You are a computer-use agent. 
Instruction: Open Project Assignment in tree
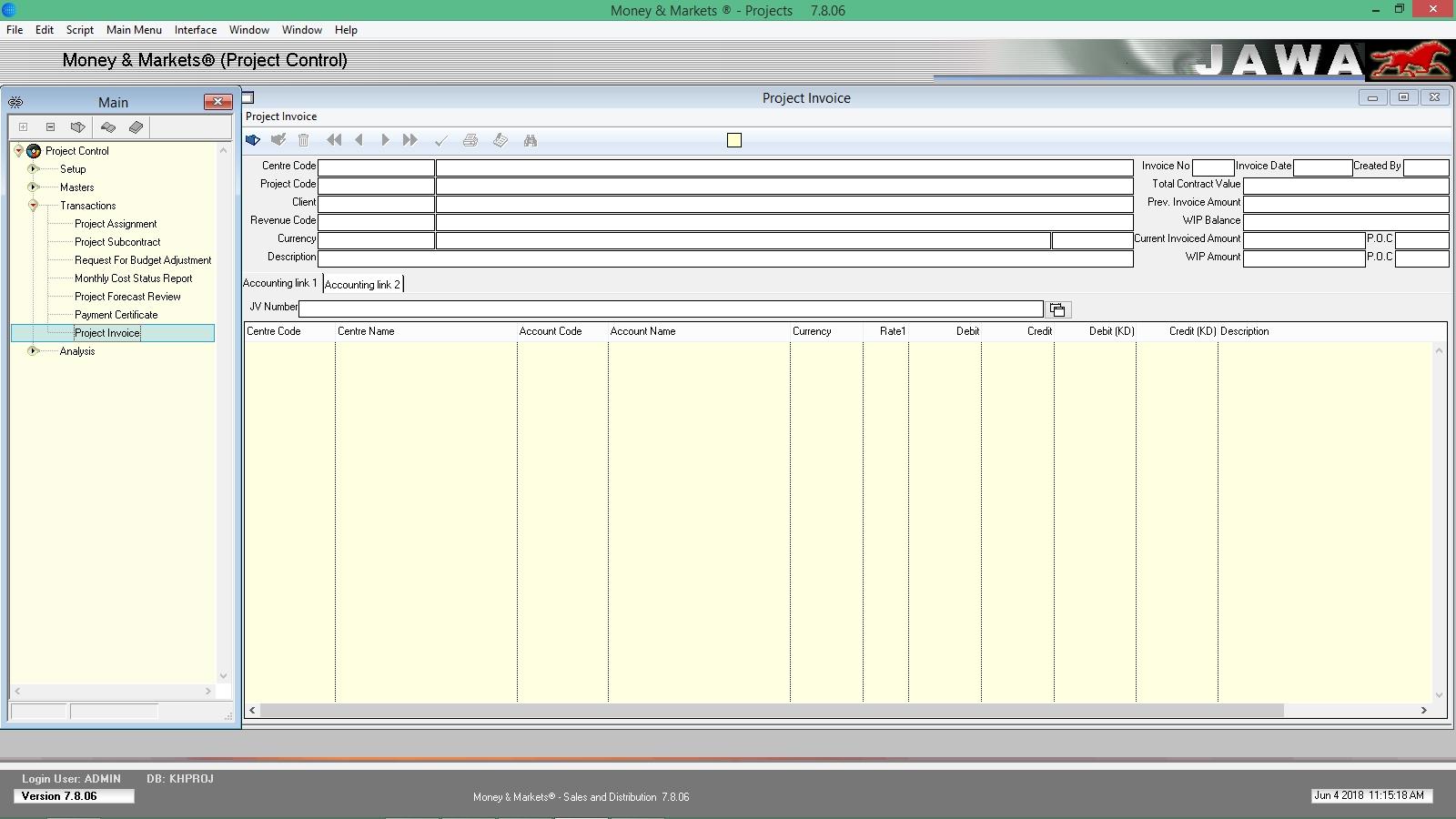click(116, 224)
